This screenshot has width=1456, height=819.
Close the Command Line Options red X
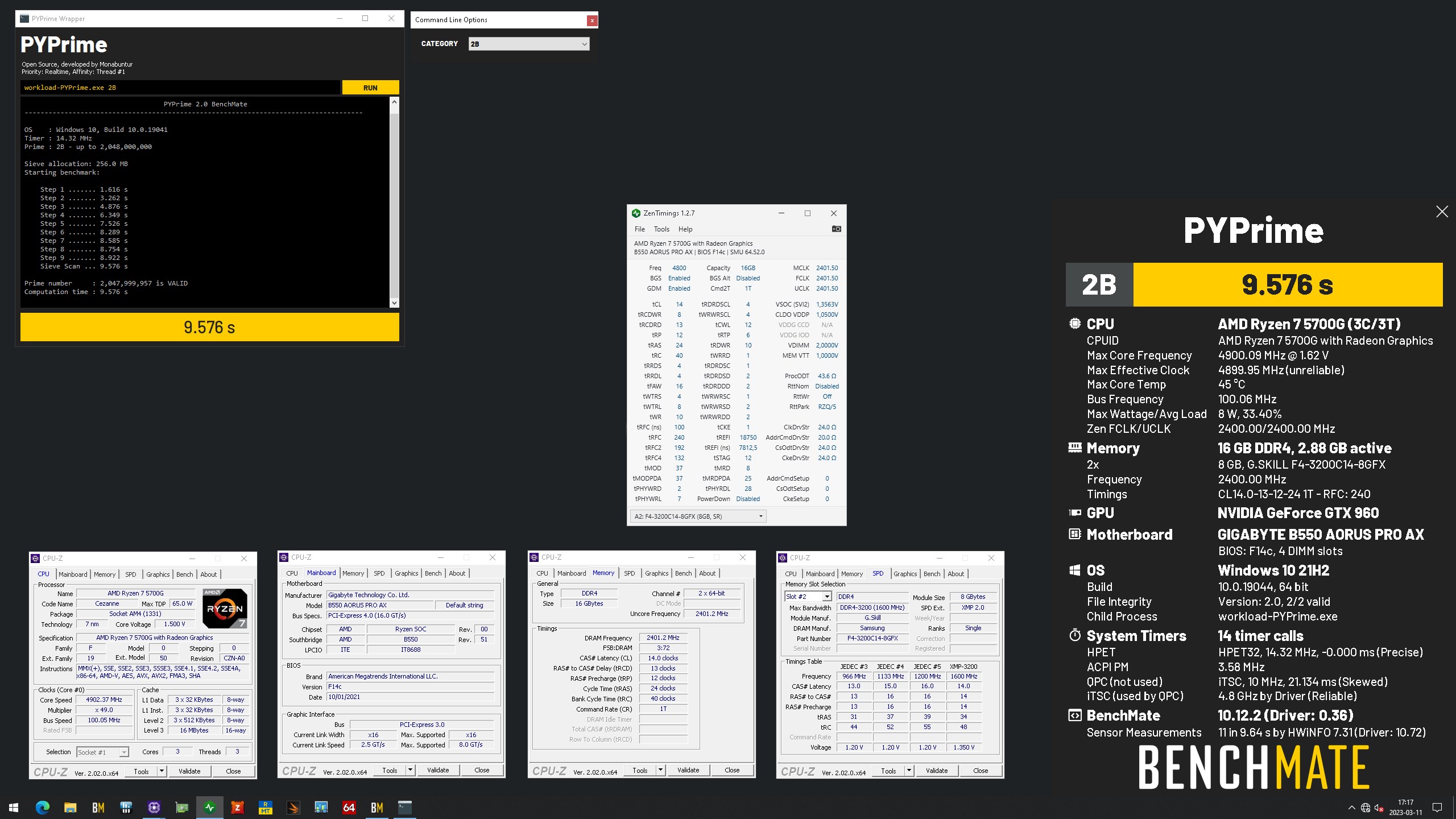coord(592,20)
